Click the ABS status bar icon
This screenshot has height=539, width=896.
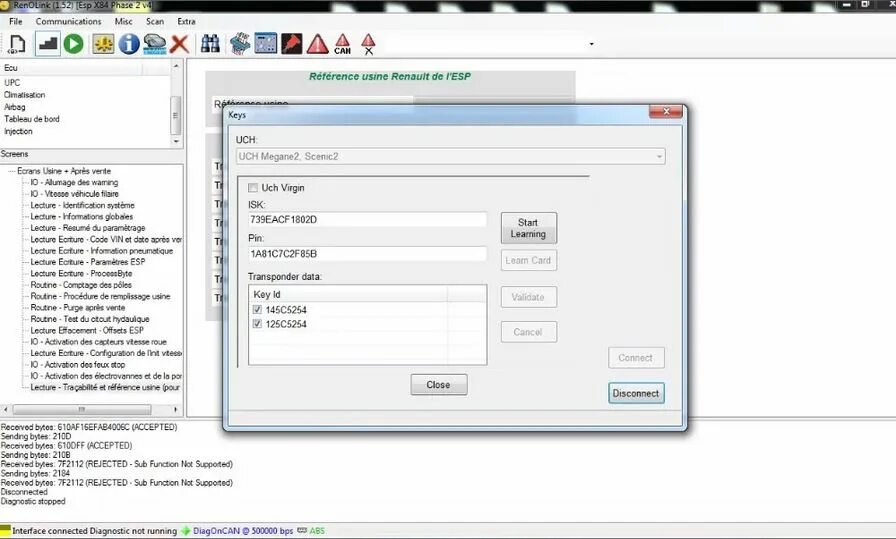point(302,530)
